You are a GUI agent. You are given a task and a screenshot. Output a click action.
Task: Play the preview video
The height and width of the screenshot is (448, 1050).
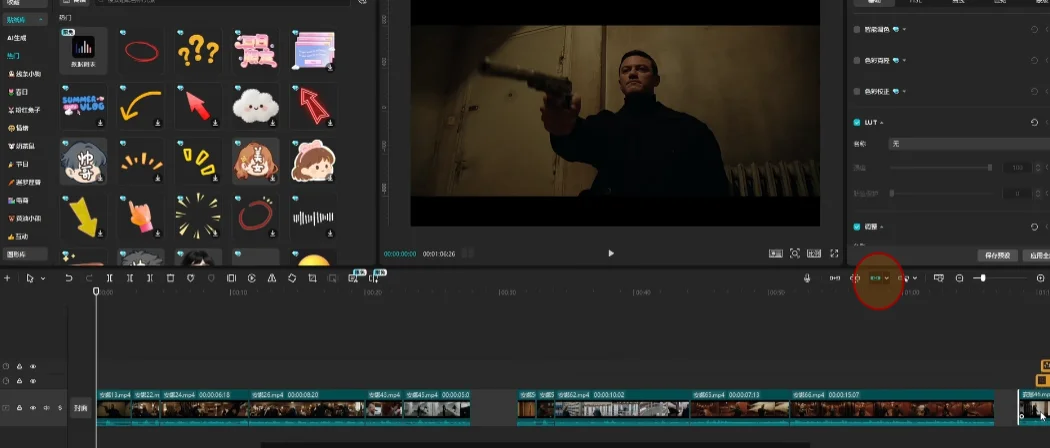[x=611, y=253]
